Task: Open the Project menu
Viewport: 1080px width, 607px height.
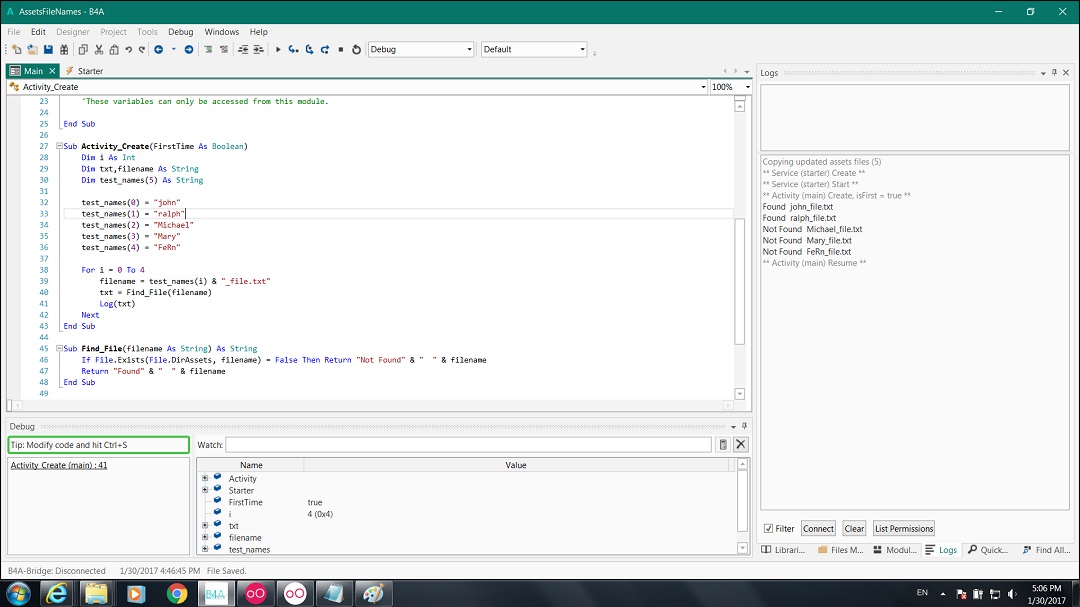Action: pos(113,31)
